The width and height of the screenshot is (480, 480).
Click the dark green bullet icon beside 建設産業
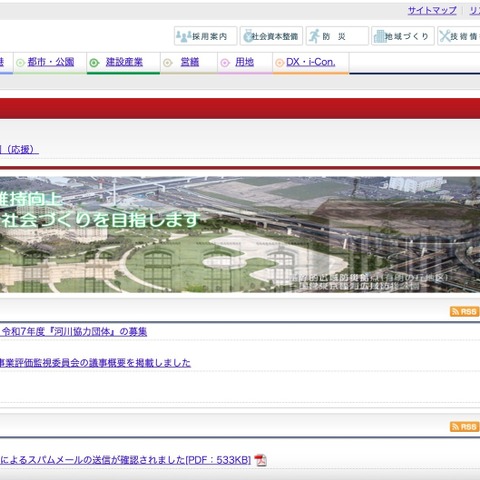(x=95, y=63)
